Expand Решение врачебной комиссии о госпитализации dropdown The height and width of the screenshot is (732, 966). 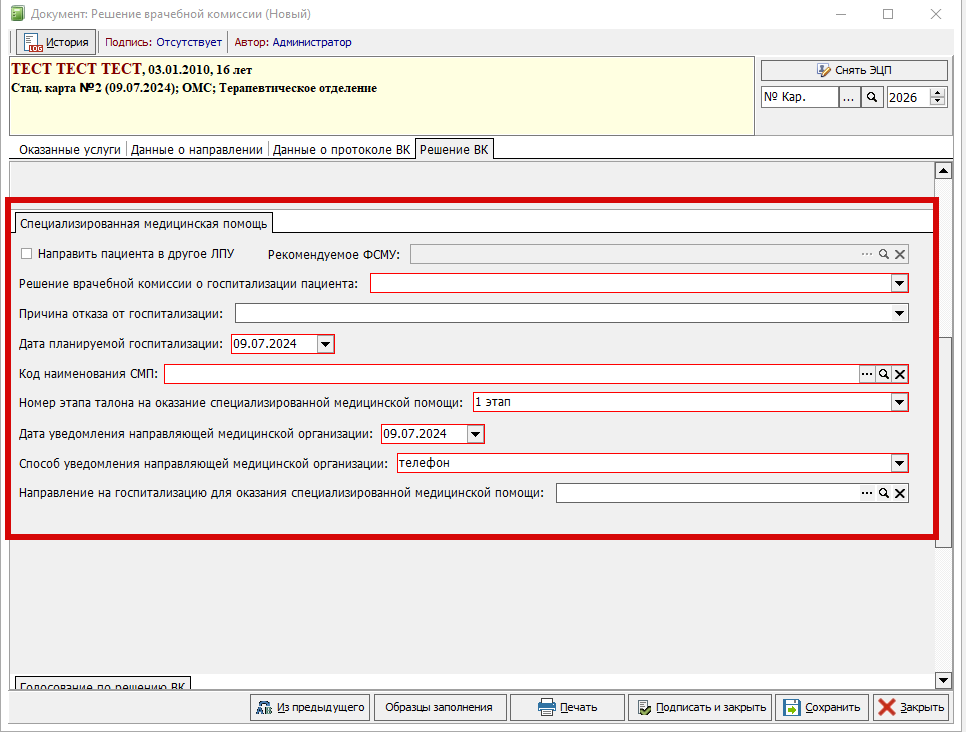click(x=899, y=284)
